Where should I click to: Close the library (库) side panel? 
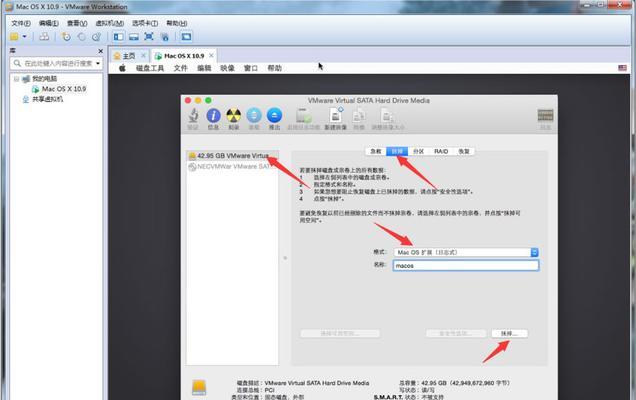tap(101, 51)
